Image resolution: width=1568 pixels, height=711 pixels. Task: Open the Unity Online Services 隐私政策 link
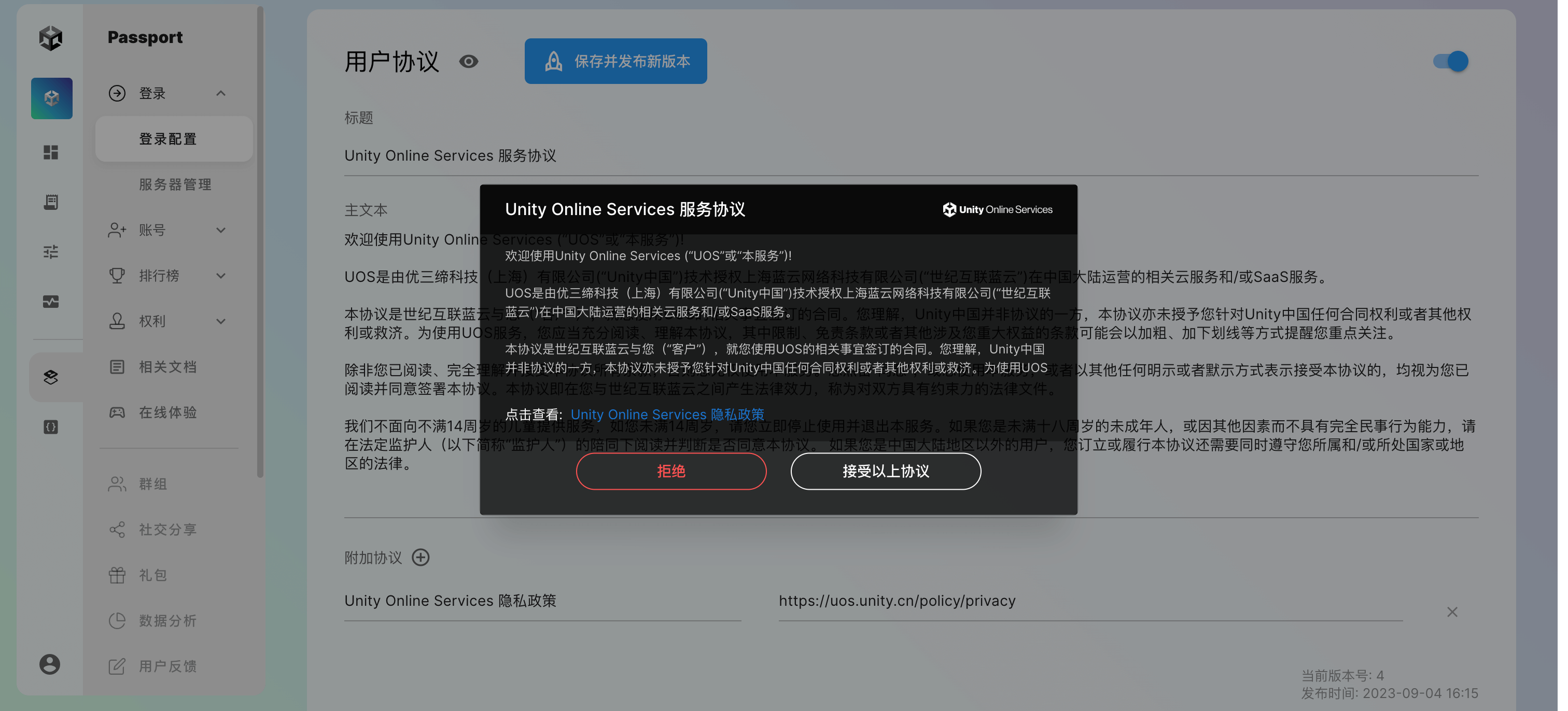pyautogui.click(x=667, y=415)
